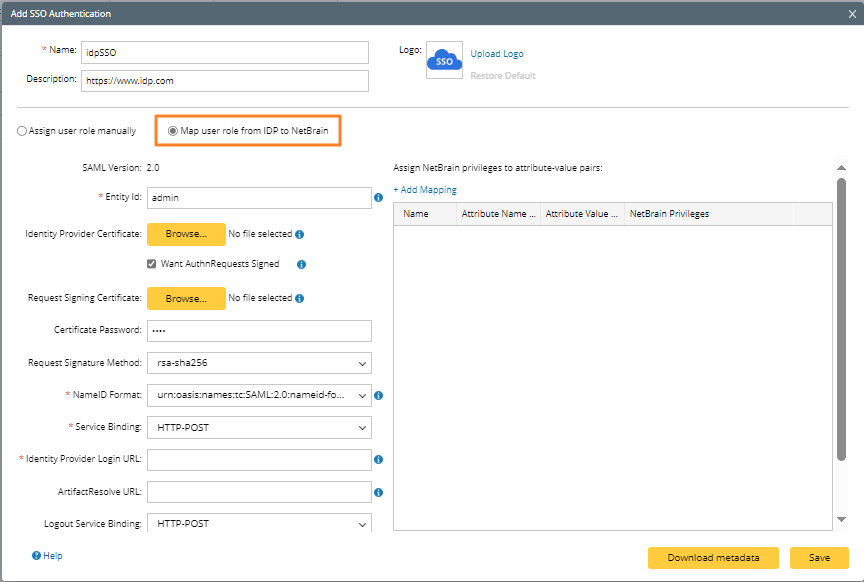Click the SSO cloud logo icon
Image resolution: width=864 pixels, height=582 pixels.
[x=445, y=61]
